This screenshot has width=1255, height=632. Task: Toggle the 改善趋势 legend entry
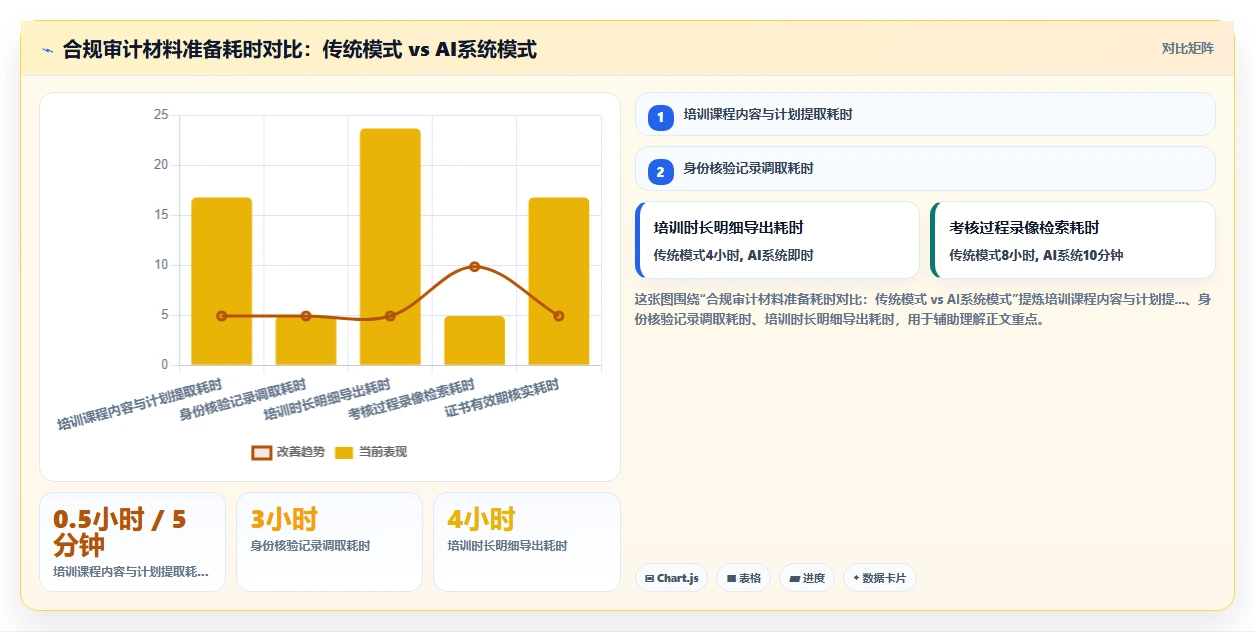pyautogui.click(x=289, y=452)
